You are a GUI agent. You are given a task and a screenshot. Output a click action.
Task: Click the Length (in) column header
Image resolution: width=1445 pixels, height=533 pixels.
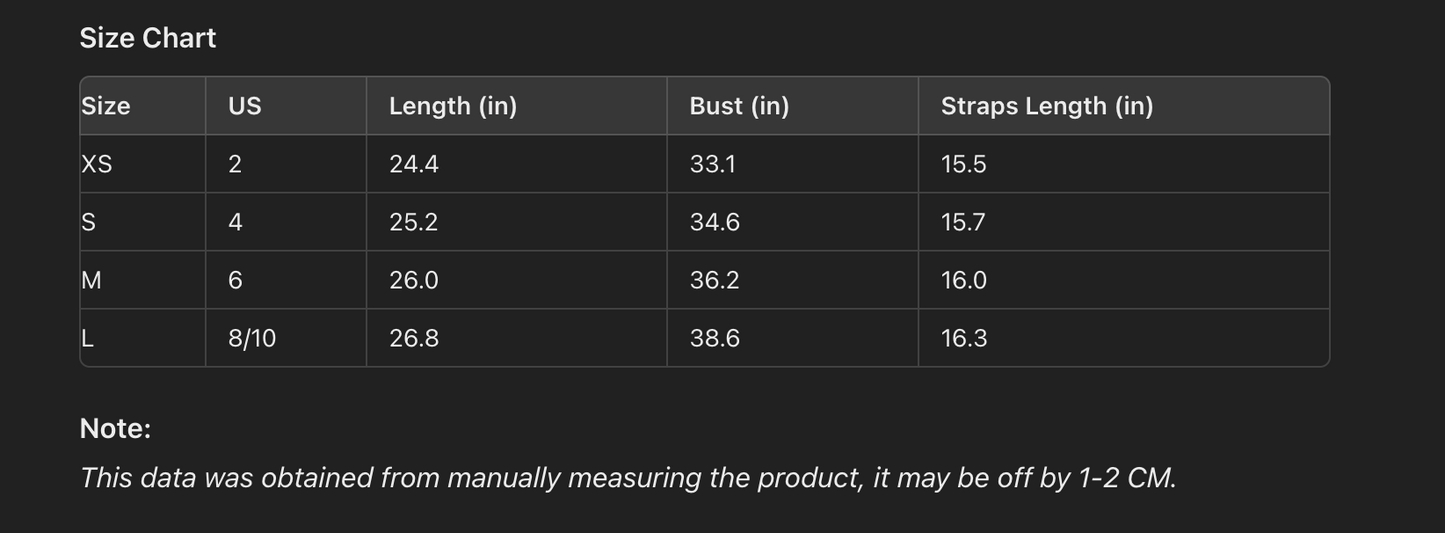[453, 106]
